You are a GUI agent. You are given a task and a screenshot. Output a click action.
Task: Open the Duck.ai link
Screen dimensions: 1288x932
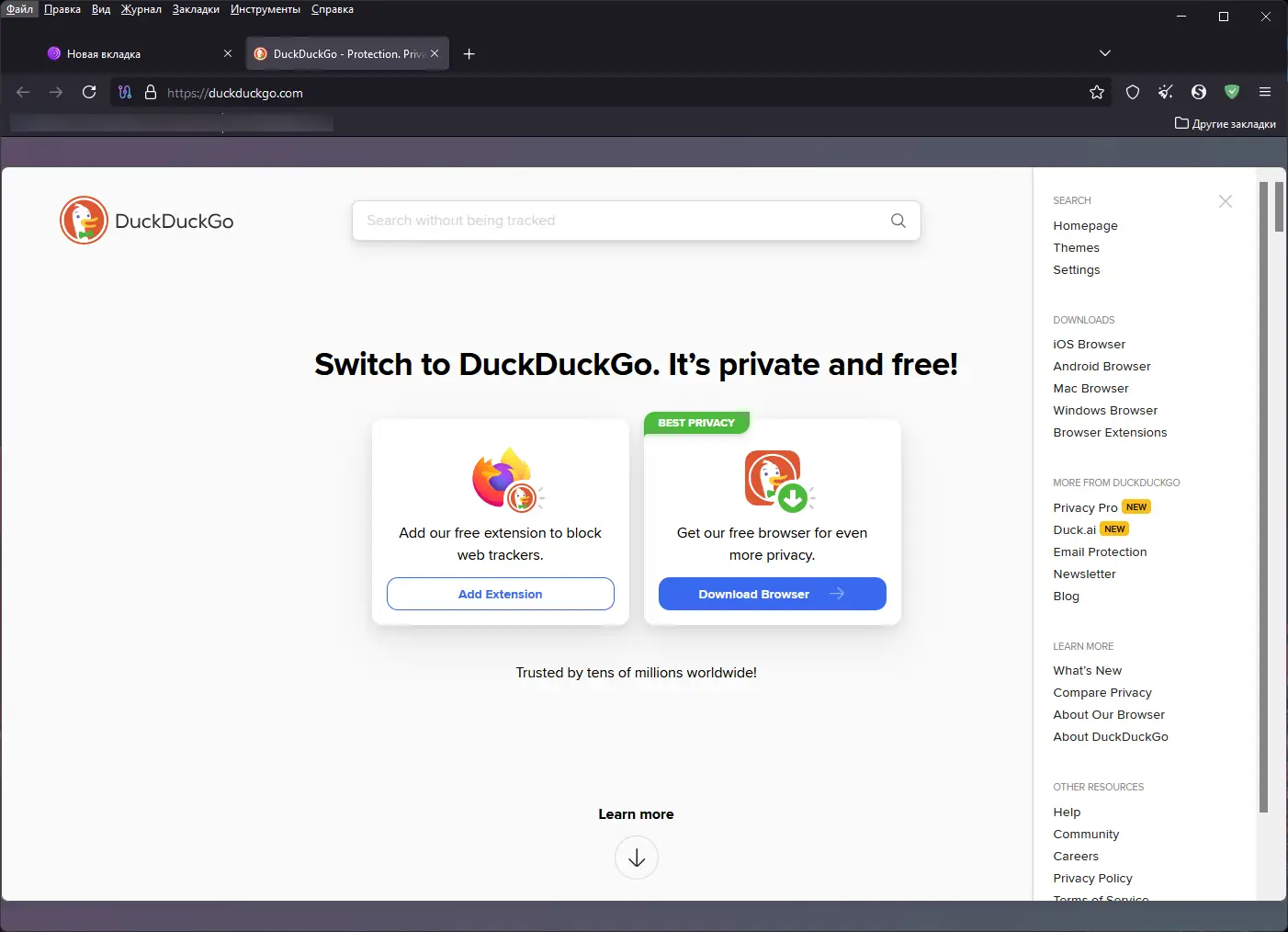1074,529
